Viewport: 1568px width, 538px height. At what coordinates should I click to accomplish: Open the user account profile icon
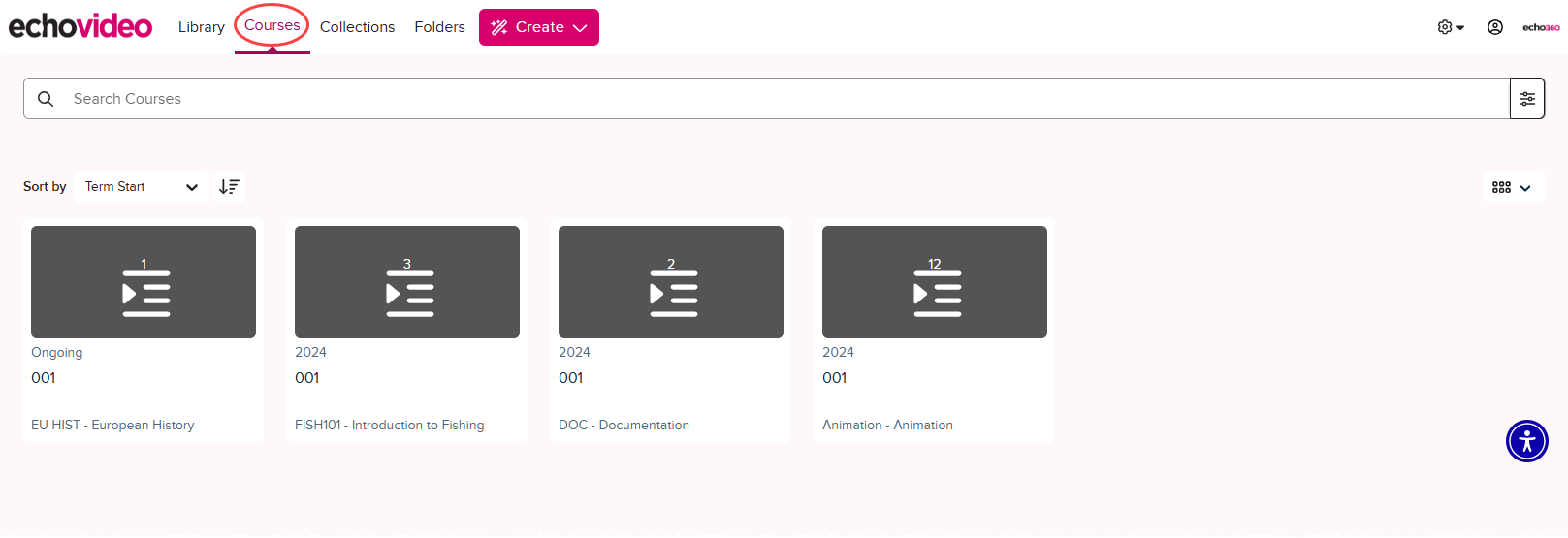1495,27
